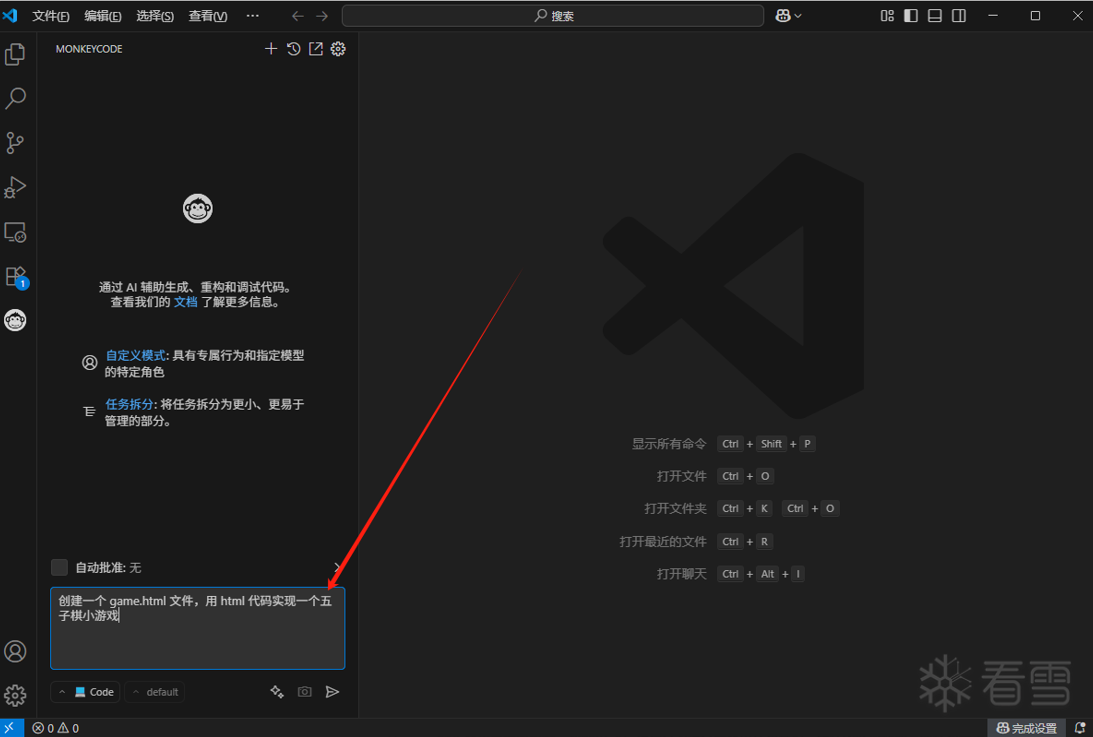Open the Copilot dropdown arrow in title bar
The height and width of the screenshot is (737, 1093).
(x=797, y=16)
